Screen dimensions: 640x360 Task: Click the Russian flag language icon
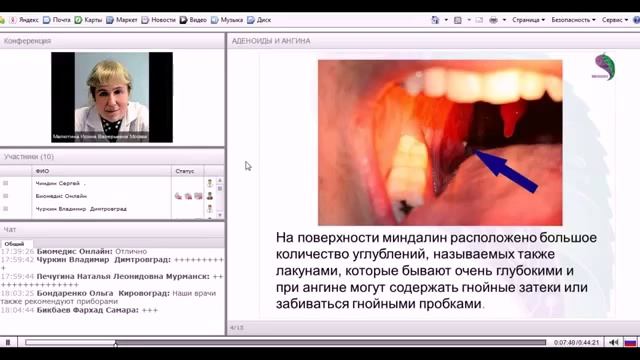pos(631,342)
